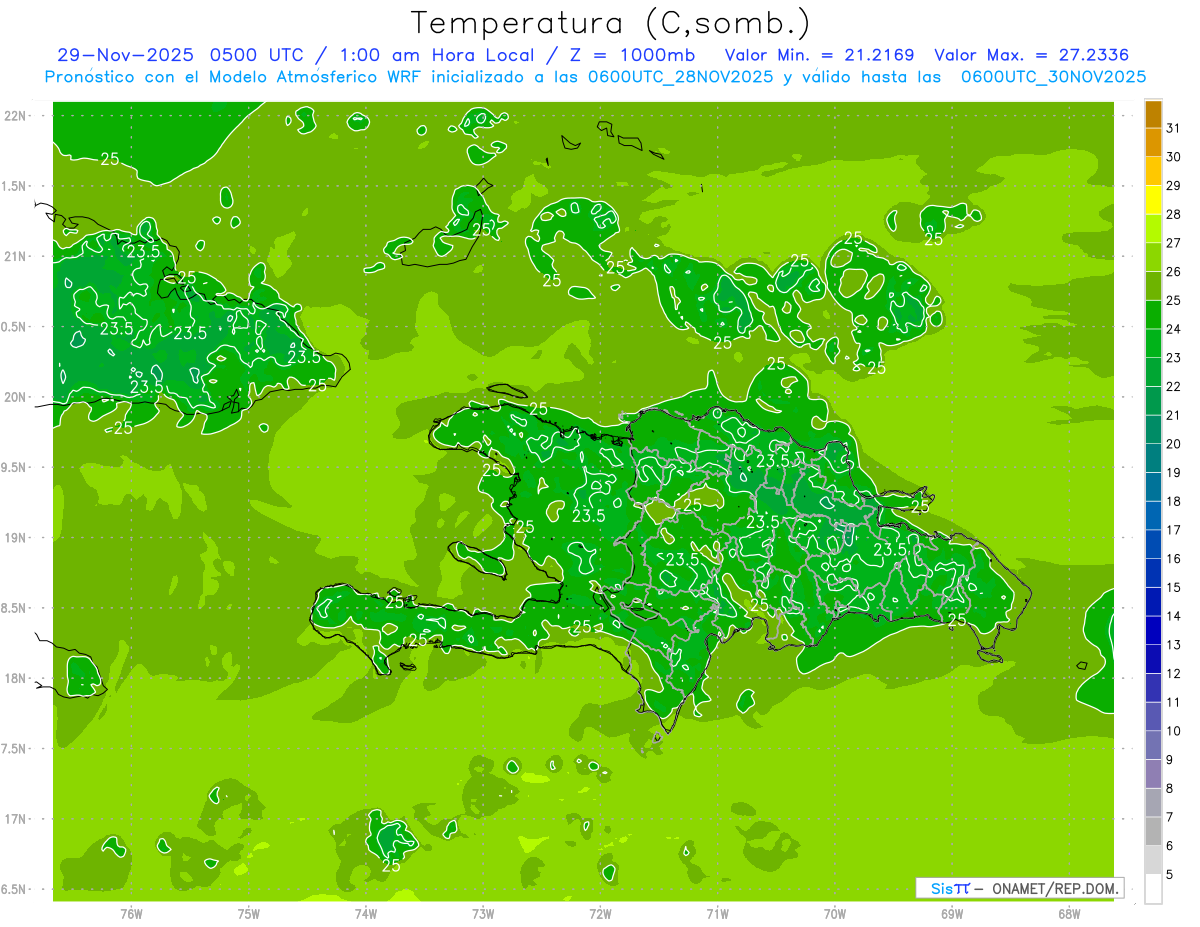Click the "72W" longitude axis label

tap(600, 913)
